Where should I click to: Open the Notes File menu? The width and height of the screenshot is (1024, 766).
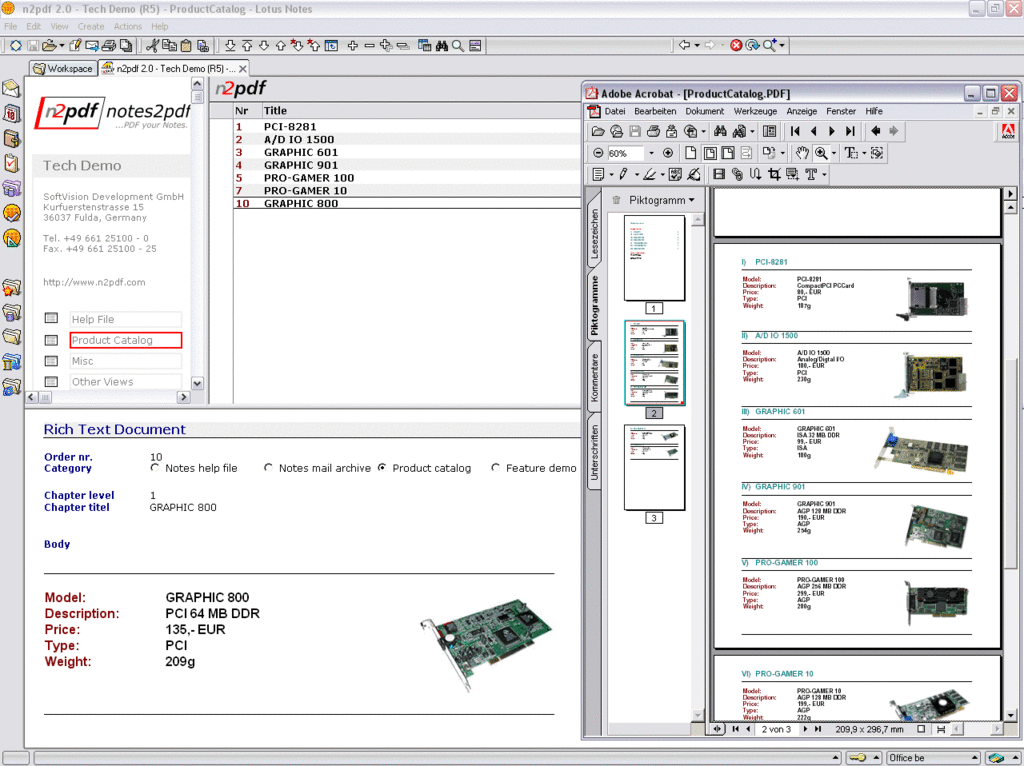(x=10, y=26)
